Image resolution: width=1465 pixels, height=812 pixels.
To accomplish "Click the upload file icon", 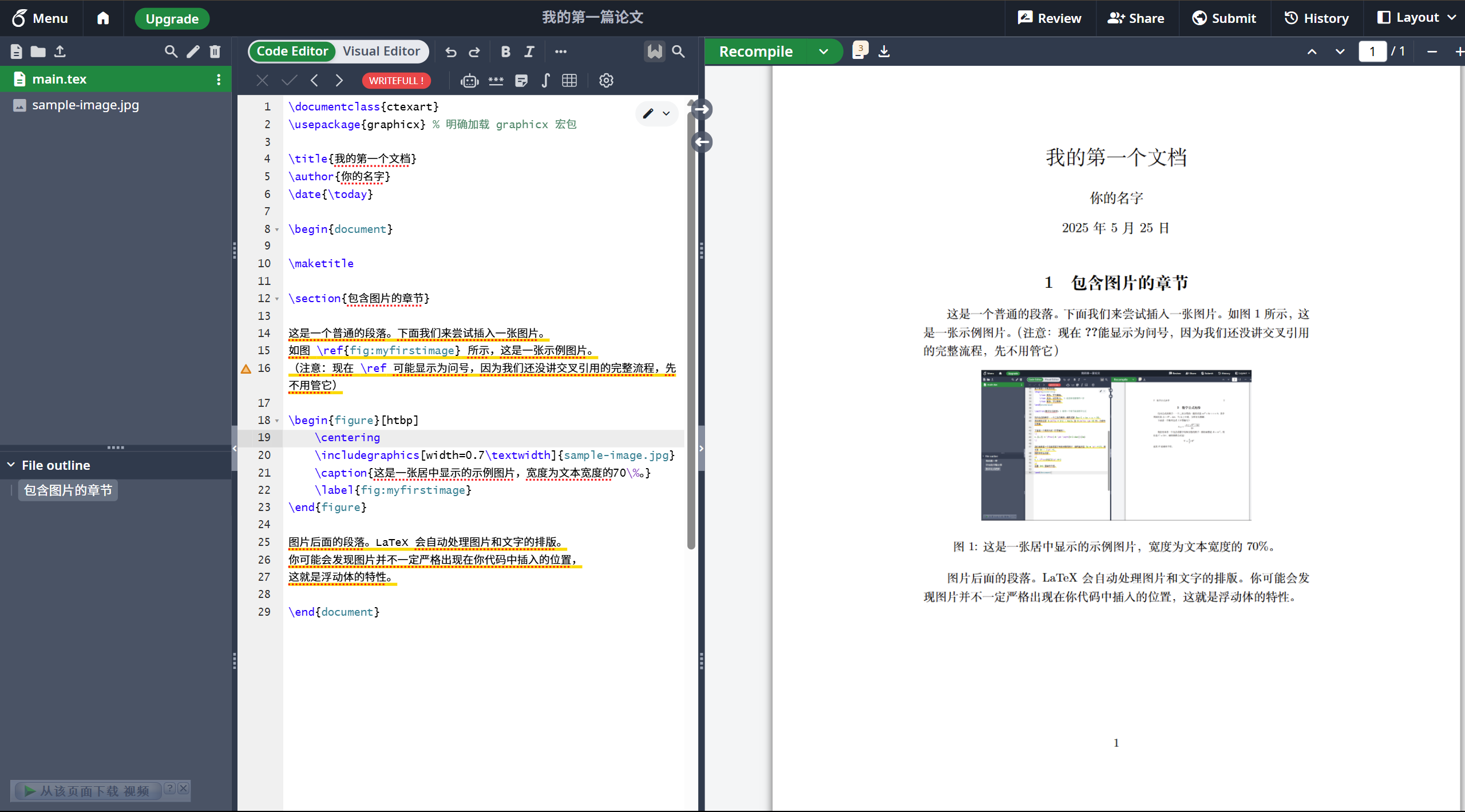I will click(x=60, y=52).
